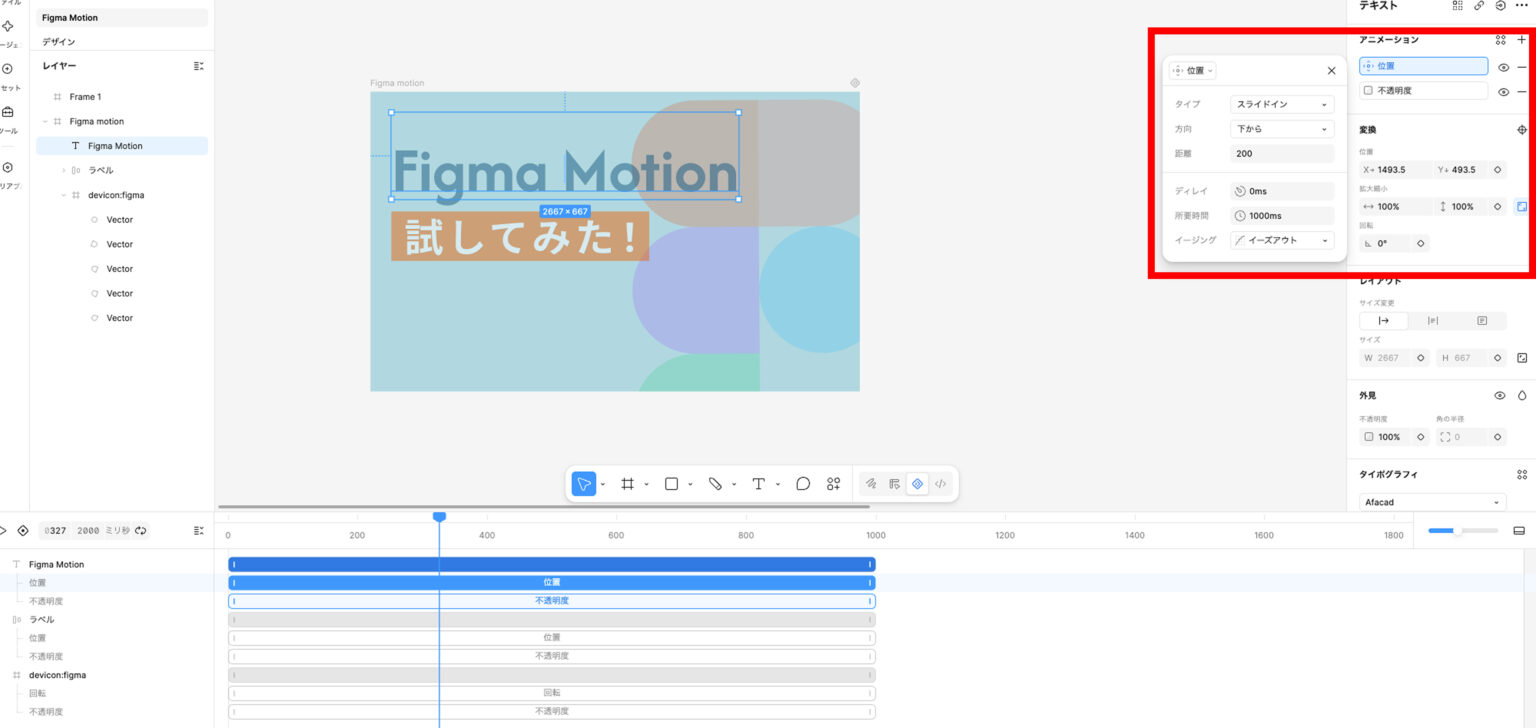Switch to Dev Mode code icon
The image size is (1536, 728).
940,484
